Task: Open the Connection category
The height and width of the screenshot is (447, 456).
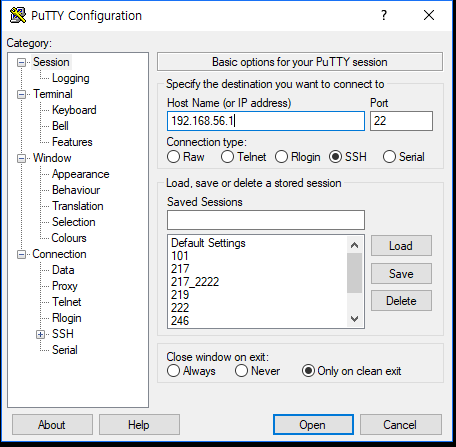Action: click(x=59, y=254)
